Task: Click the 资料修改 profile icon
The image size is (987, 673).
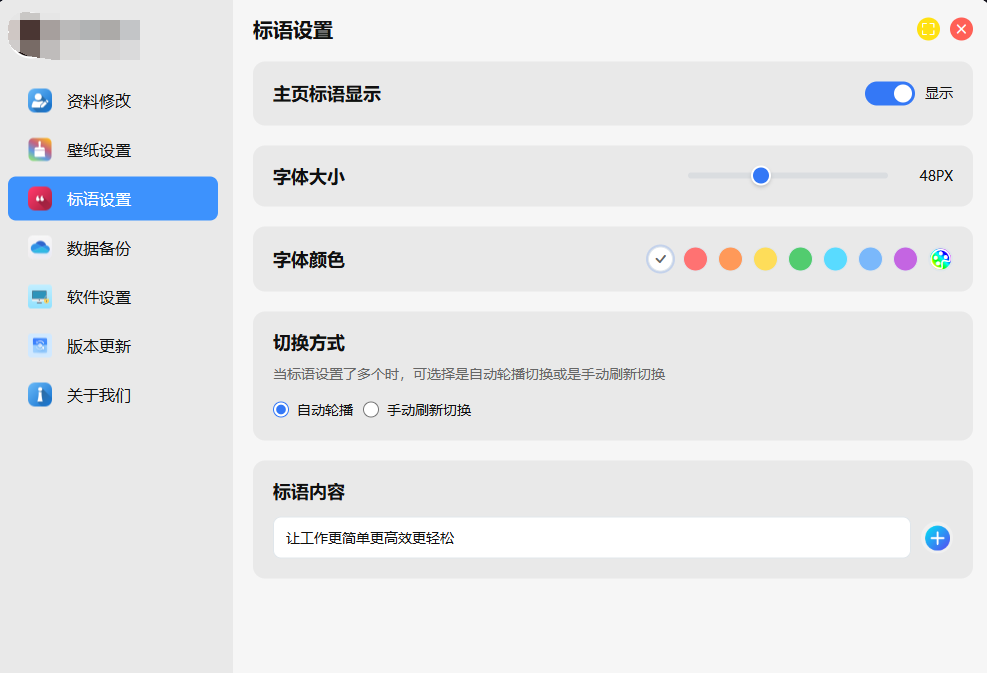Action: click(40, 100)
